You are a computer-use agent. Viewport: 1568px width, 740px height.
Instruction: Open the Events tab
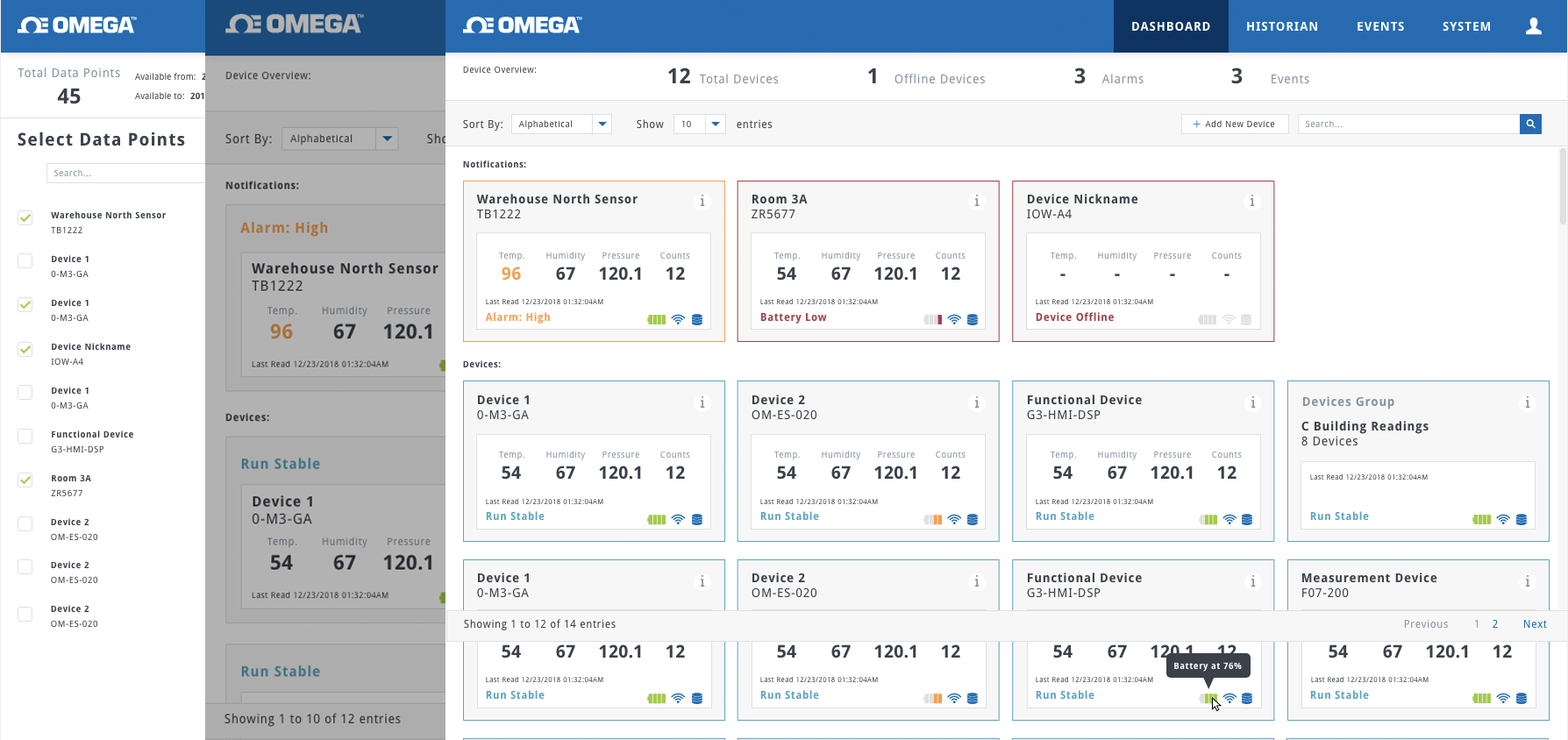(x=1379, y=26)
